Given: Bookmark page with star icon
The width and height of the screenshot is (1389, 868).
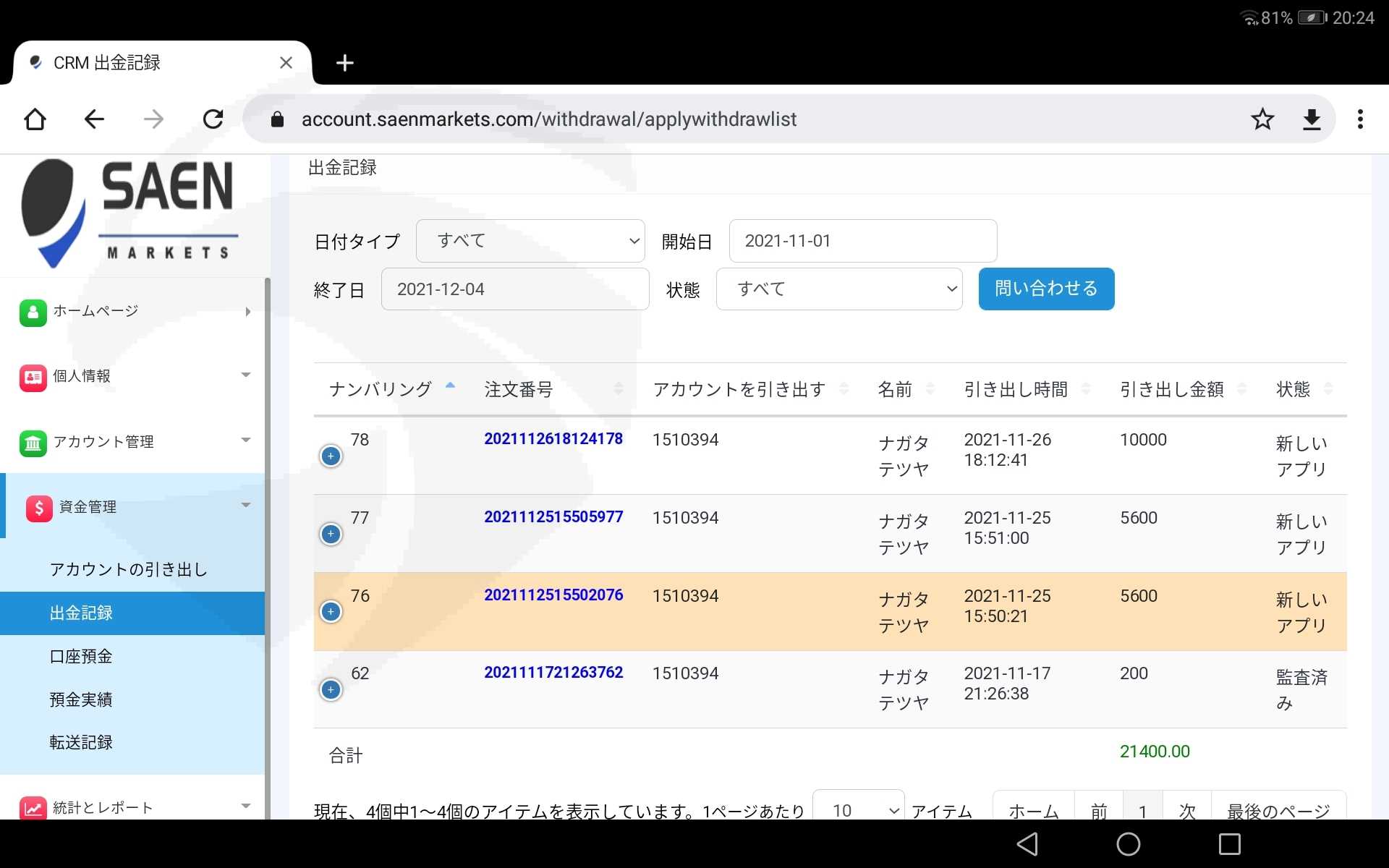Looking at the screenshot, I should click(1262, 119).
